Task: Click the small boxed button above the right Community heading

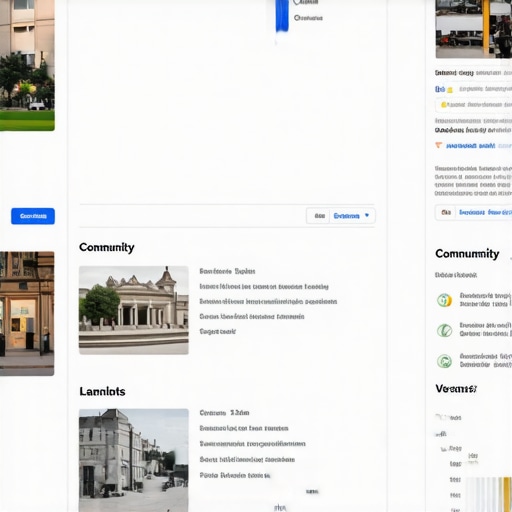Action: pos(446,212)
